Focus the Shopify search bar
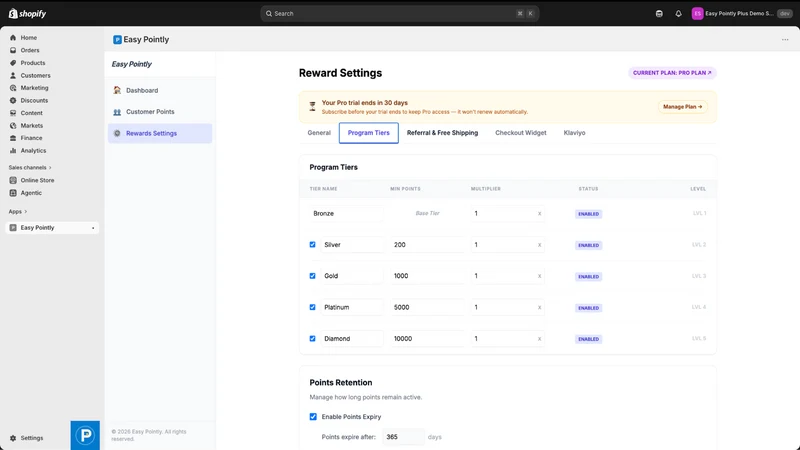 [399, 14]
